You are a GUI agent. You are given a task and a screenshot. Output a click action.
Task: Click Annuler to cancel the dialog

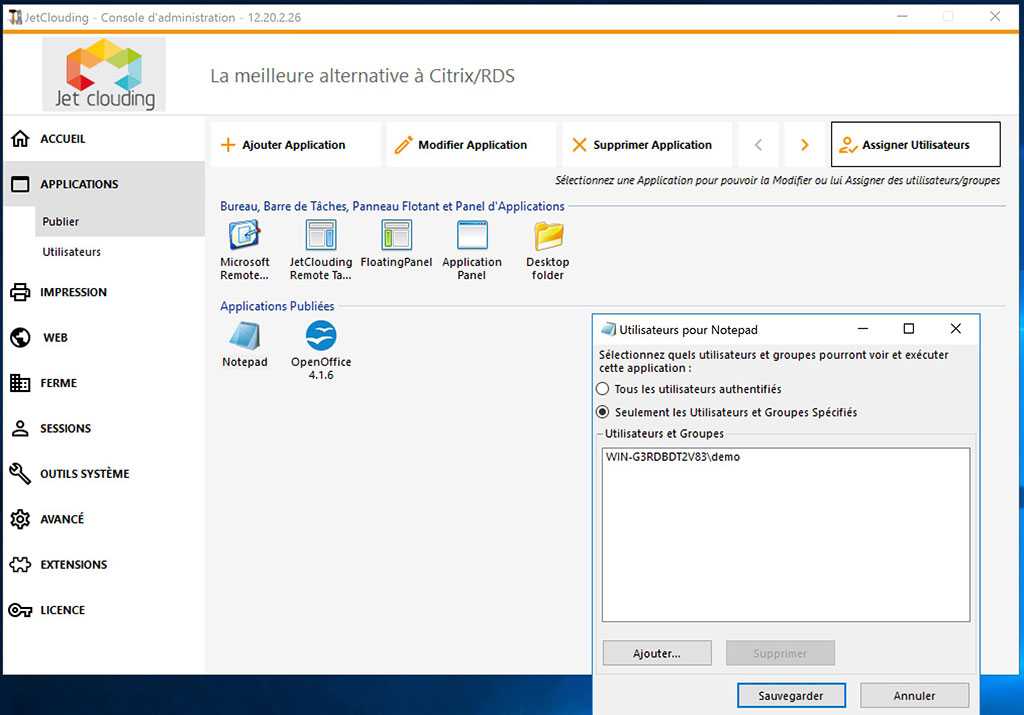[x=914, y=695]
